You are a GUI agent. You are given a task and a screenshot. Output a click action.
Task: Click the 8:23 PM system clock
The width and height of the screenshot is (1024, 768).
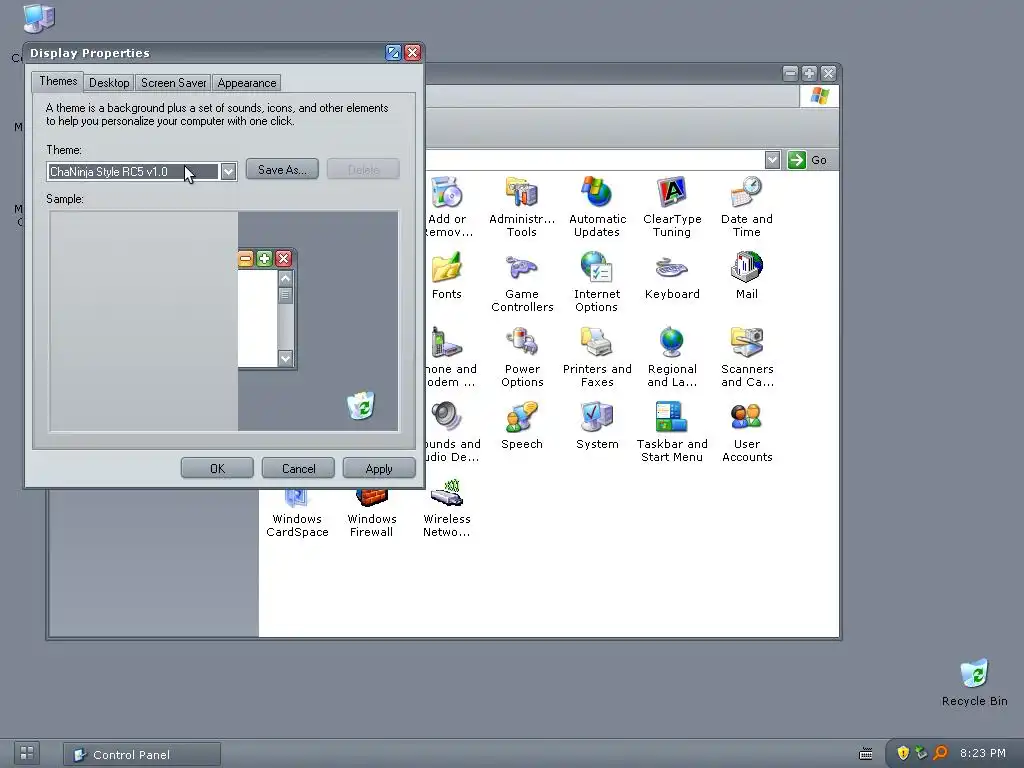tap(982, 753)
